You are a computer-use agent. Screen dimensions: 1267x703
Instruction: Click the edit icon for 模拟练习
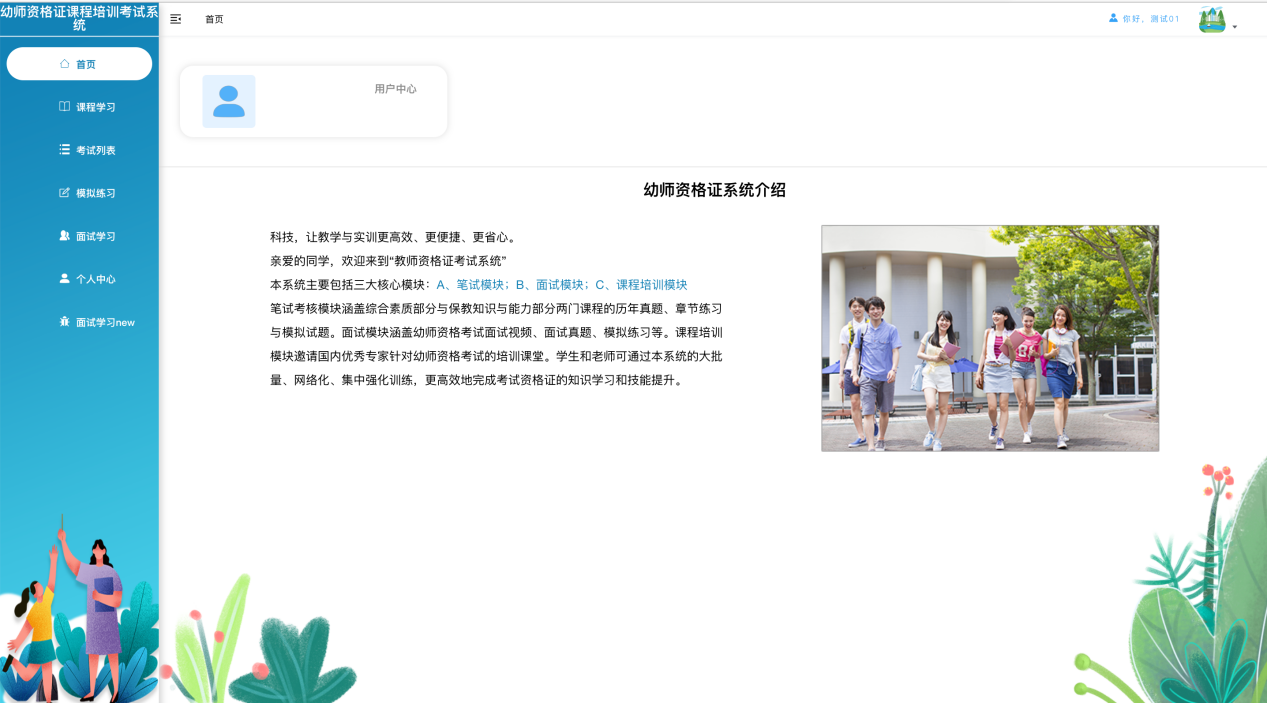(64, 193)
